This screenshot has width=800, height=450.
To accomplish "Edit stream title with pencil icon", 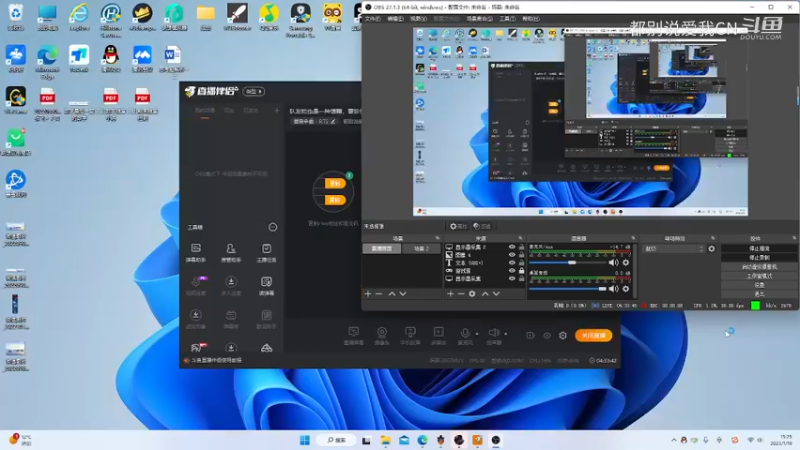I will pos(333,121).
